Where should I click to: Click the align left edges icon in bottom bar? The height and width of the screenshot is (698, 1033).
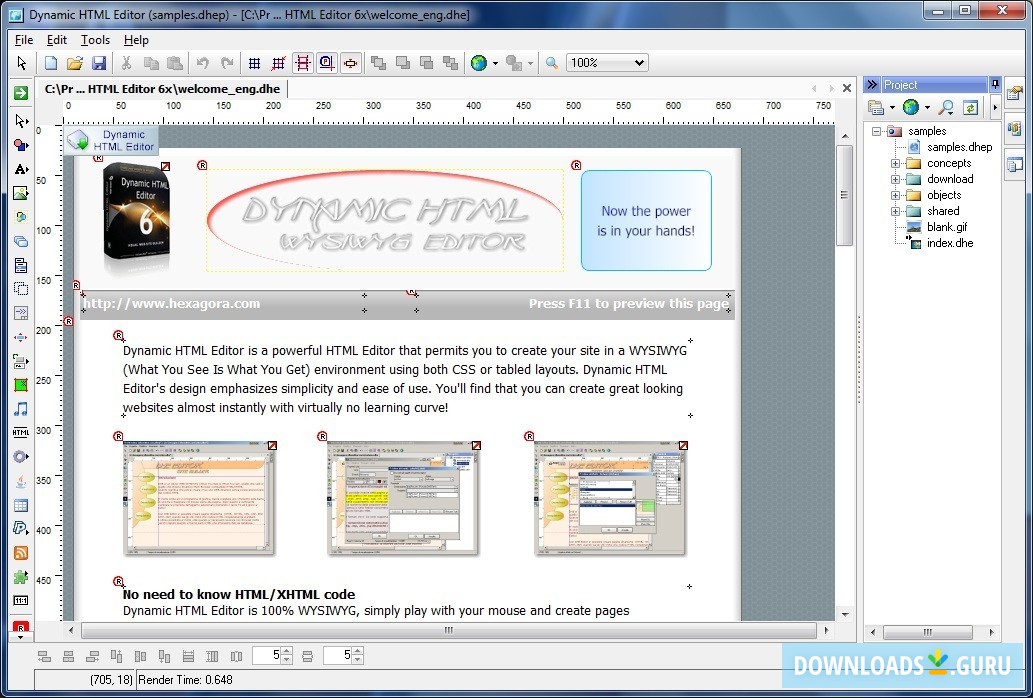[x=44, y=656]
